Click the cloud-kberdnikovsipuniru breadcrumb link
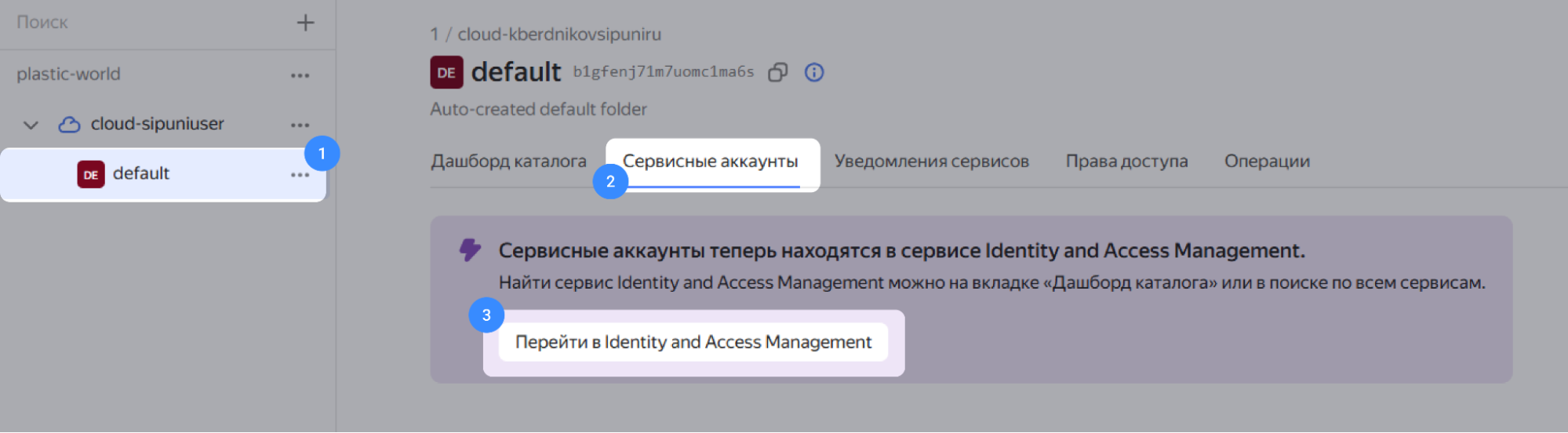The height and width of the screenshot is (433, 1568). [559, 35]
